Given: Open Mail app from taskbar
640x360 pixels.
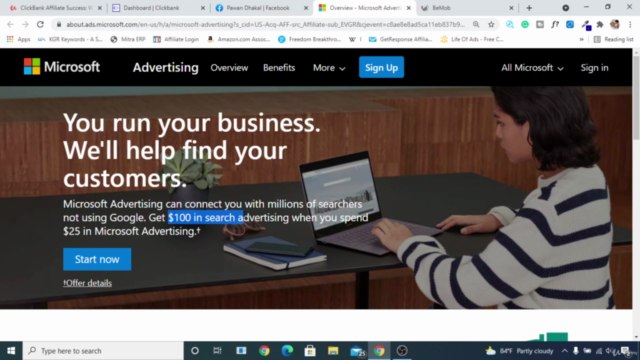Looking at the screenshot, I should pos(357,351).
